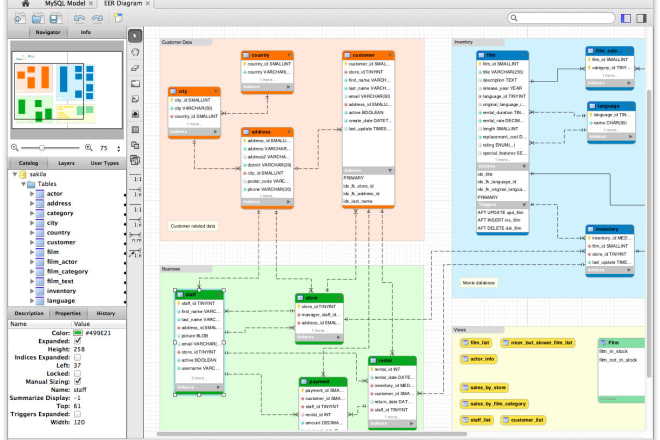660x440 pixels.
Task: Click the new document toolbar icon
Action: coord(19,18)
